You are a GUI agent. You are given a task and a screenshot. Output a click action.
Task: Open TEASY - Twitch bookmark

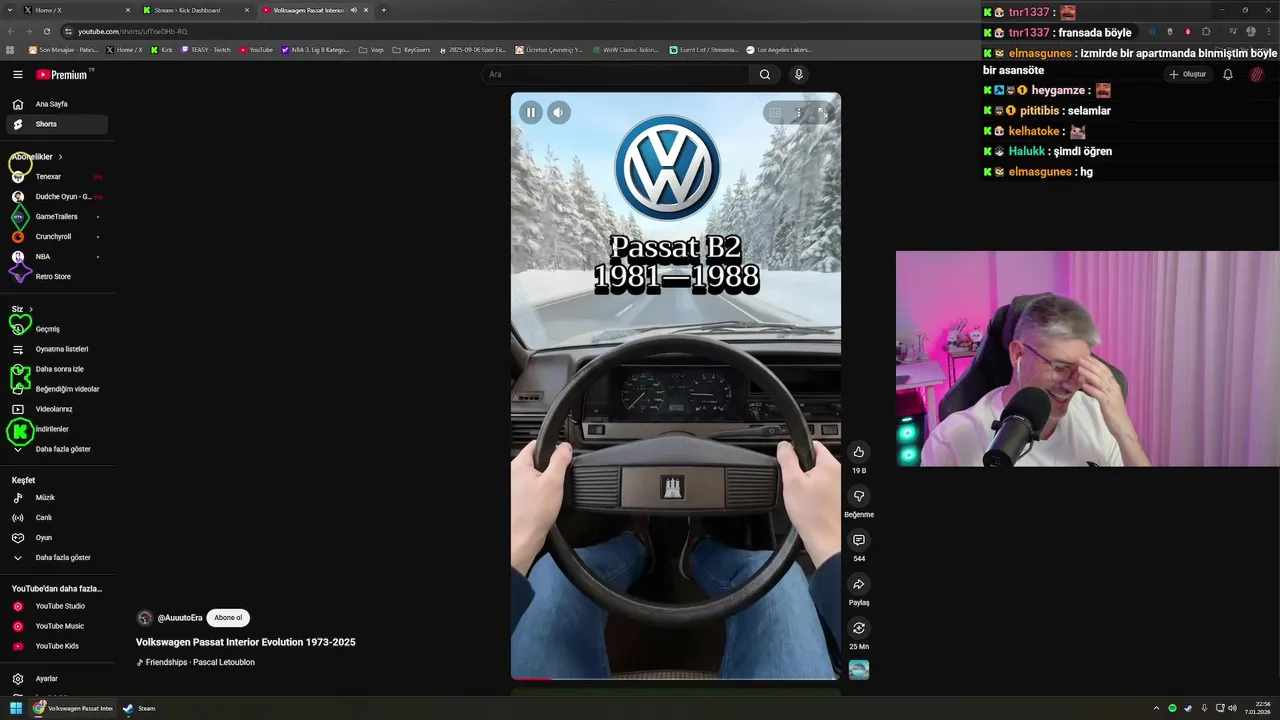coord(206,49)
